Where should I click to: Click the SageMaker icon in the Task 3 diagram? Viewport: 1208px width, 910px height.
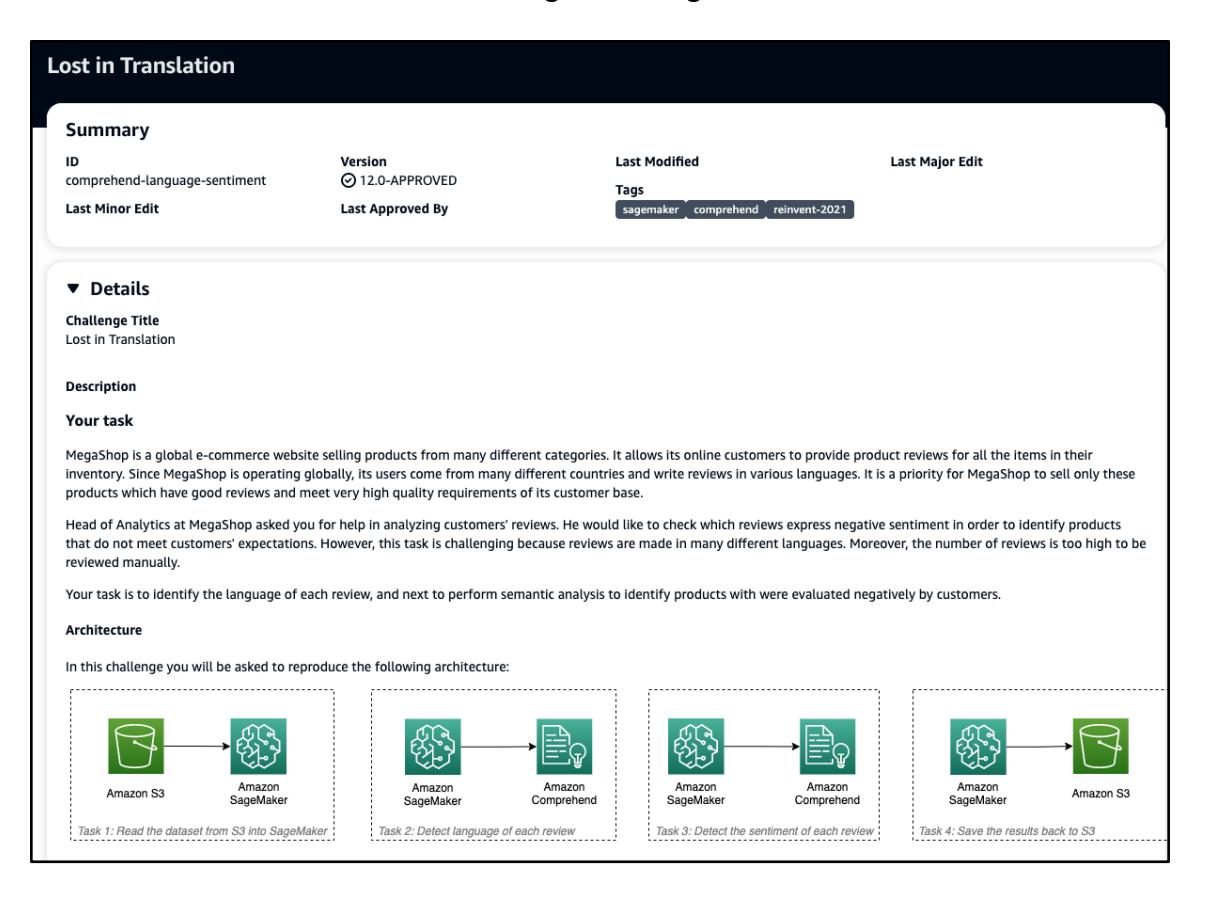tap(696, 745)
